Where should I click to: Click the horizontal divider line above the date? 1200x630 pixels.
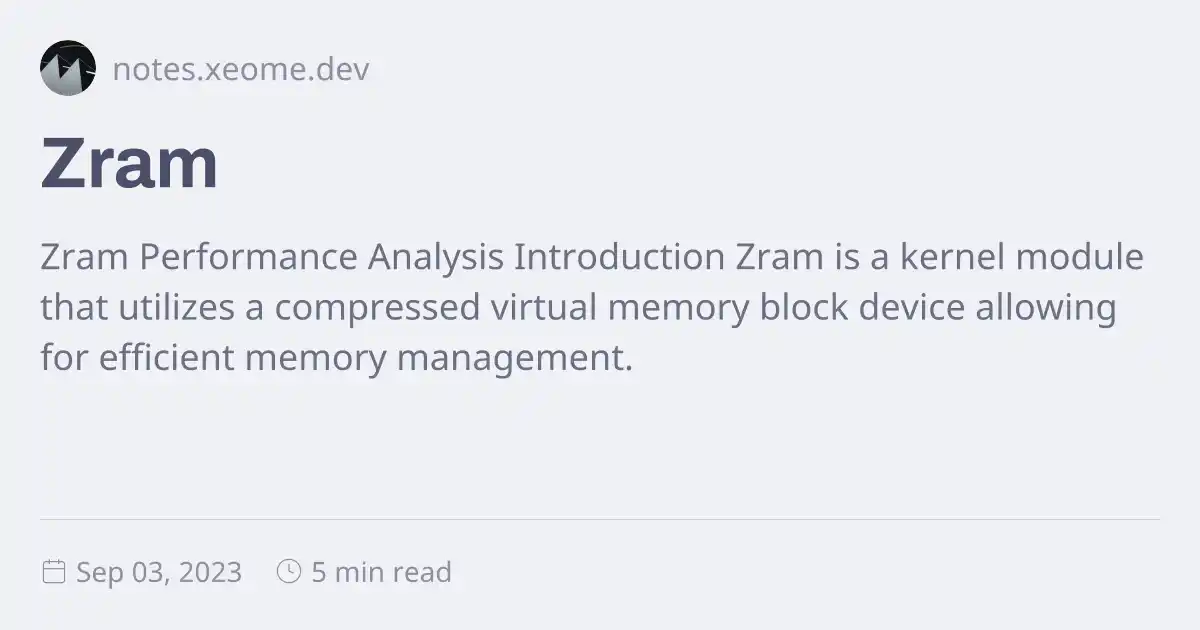pyautogui.click(x=600, y=519)
